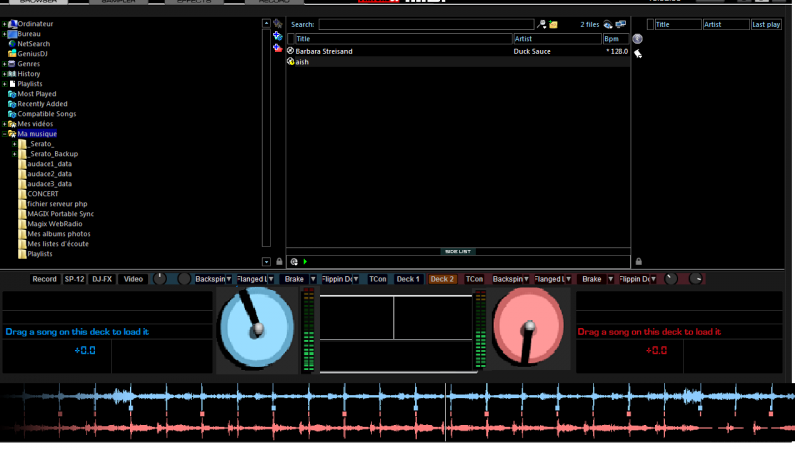
Task: Click in the Search input field
Action: click(425, 24)
